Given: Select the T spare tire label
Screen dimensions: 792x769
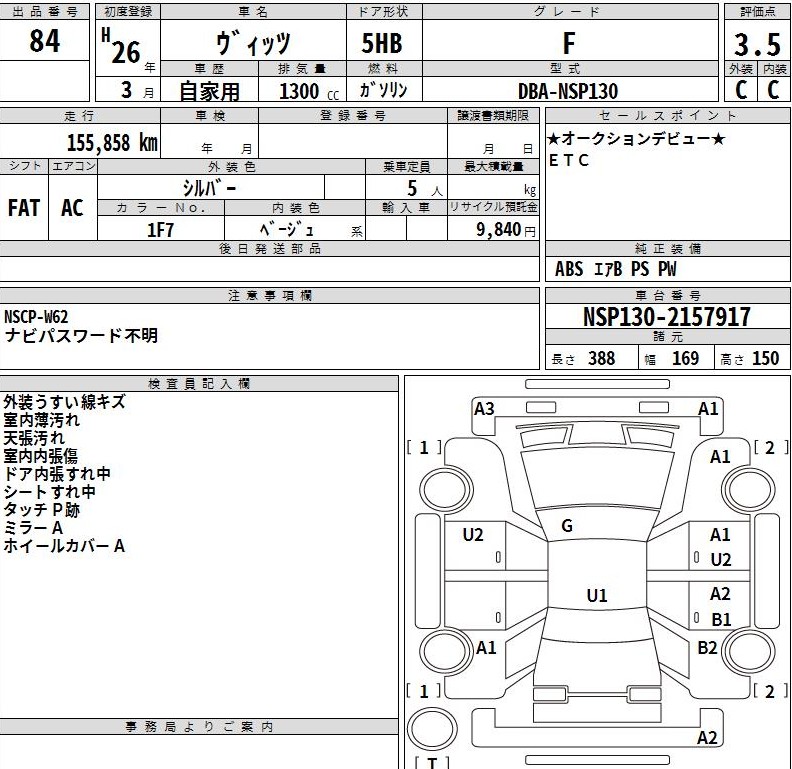Looking at the screenshot, I should click(432, 762).
